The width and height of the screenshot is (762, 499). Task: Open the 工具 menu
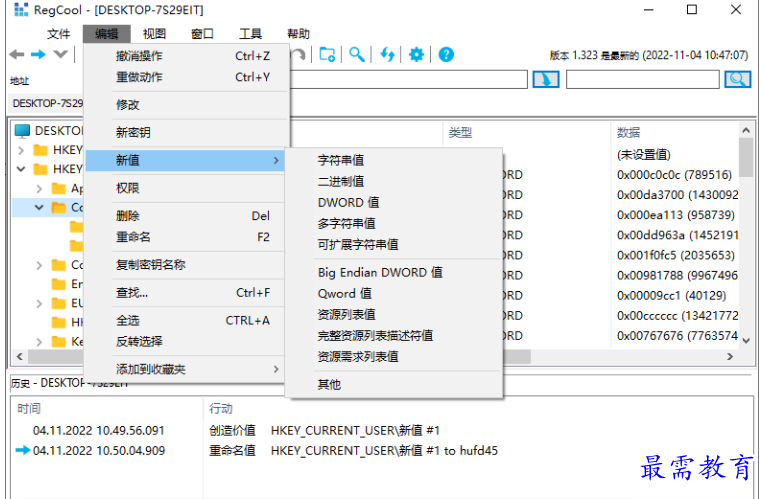250,34
